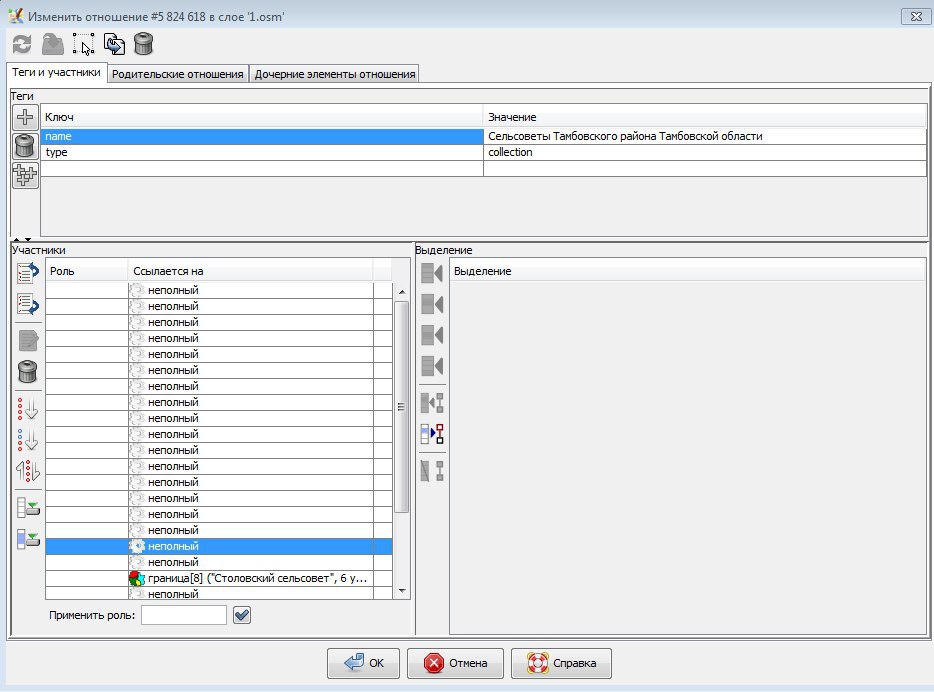934x692 pixels.
Task: Select objects for highlighted members icon
Action: tap(432, 434)
